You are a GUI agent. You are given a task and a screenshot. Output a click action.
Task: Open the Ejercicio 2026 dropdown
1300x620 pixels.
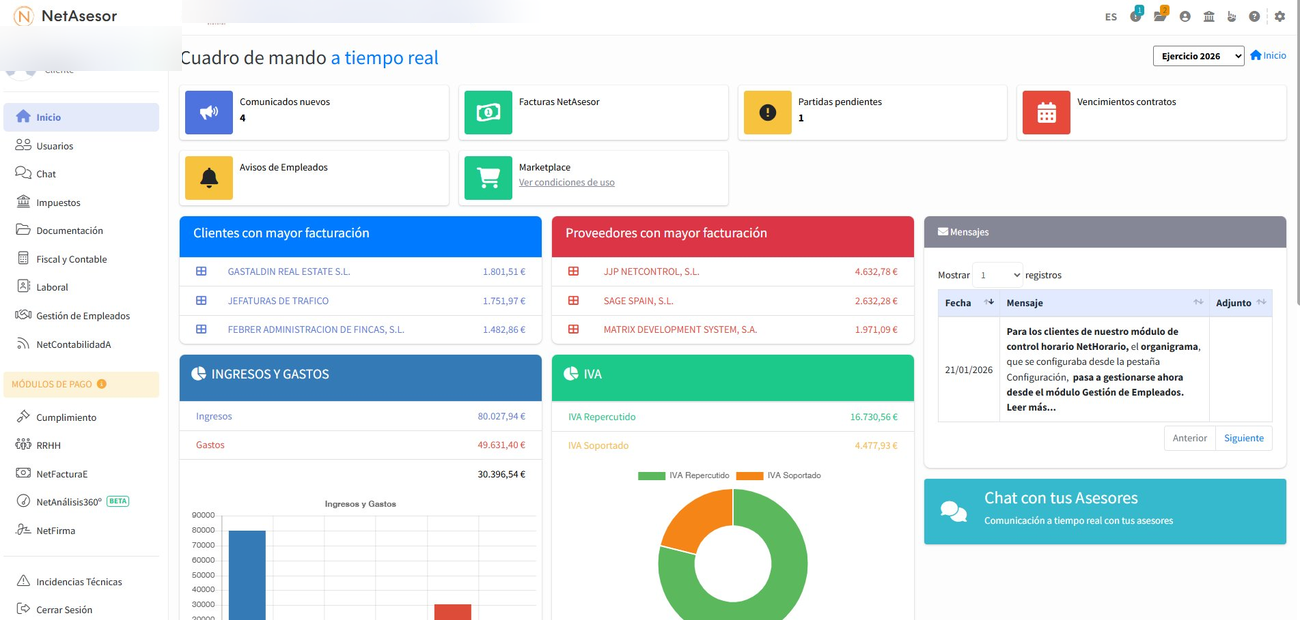coord(1198,56)
